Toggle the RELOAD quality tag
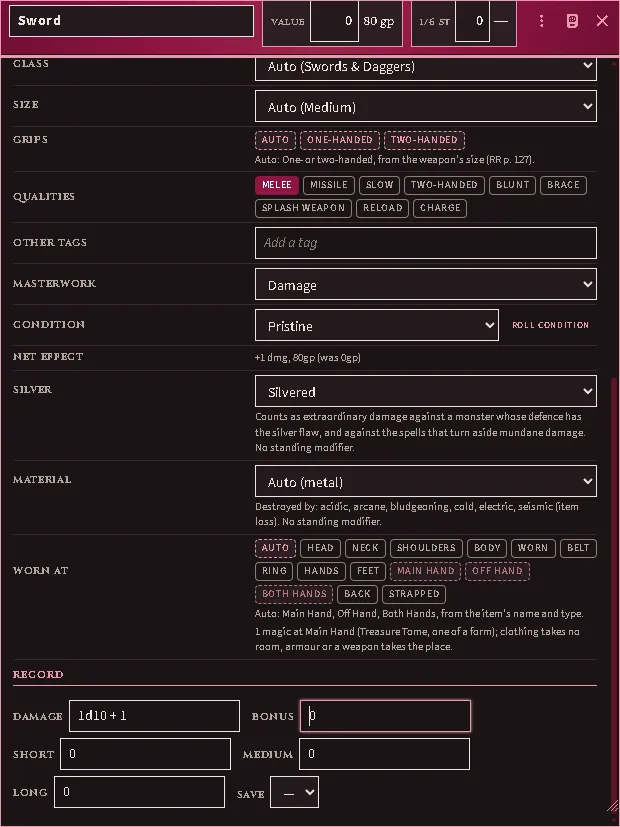 383,208
